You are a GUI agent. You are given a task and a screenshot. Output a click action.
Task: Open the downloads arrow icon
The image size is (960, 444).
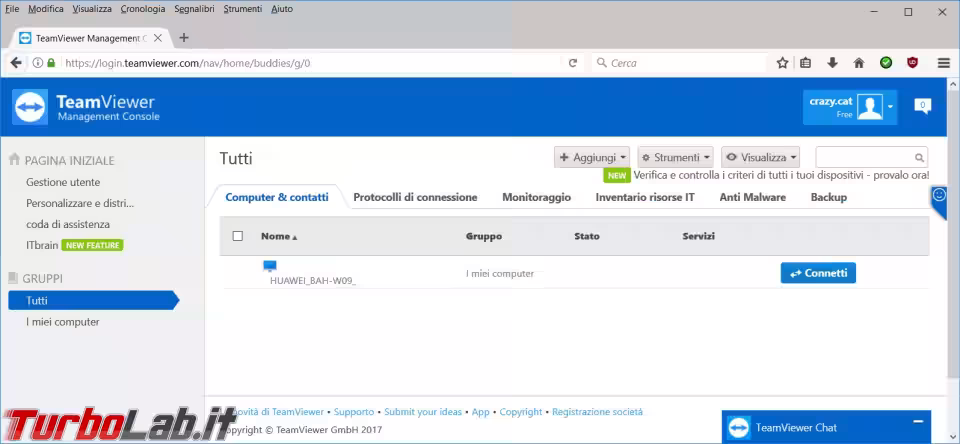832,62
